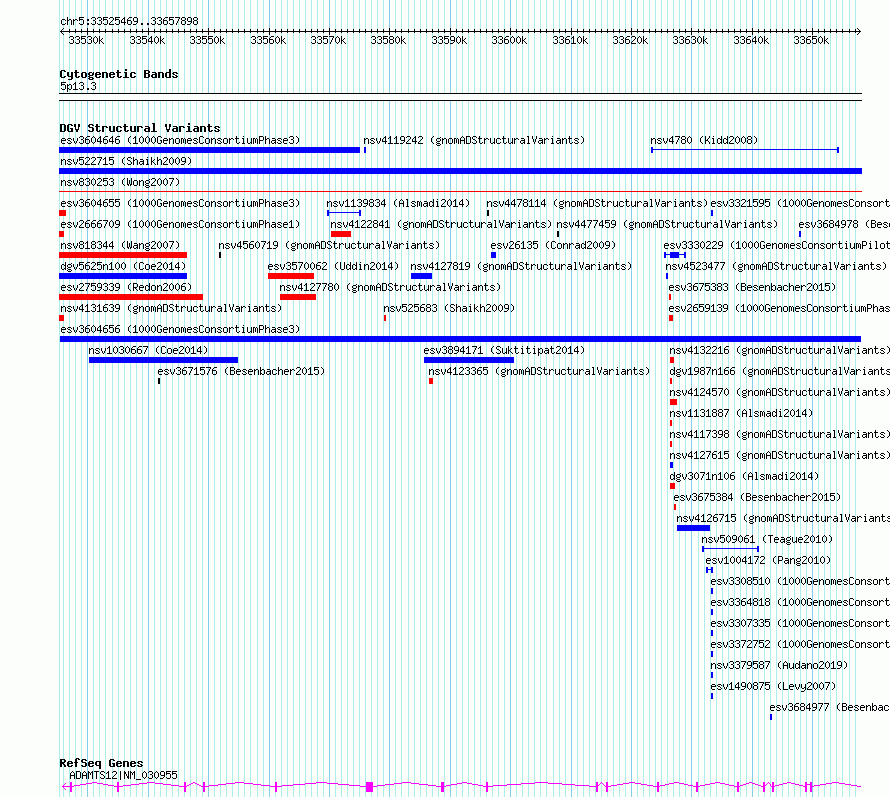This screenshot has width=890, height=797.
Task: Click the chr5:33525469..33657898 coordinate text
Action: tap(129, 21)
